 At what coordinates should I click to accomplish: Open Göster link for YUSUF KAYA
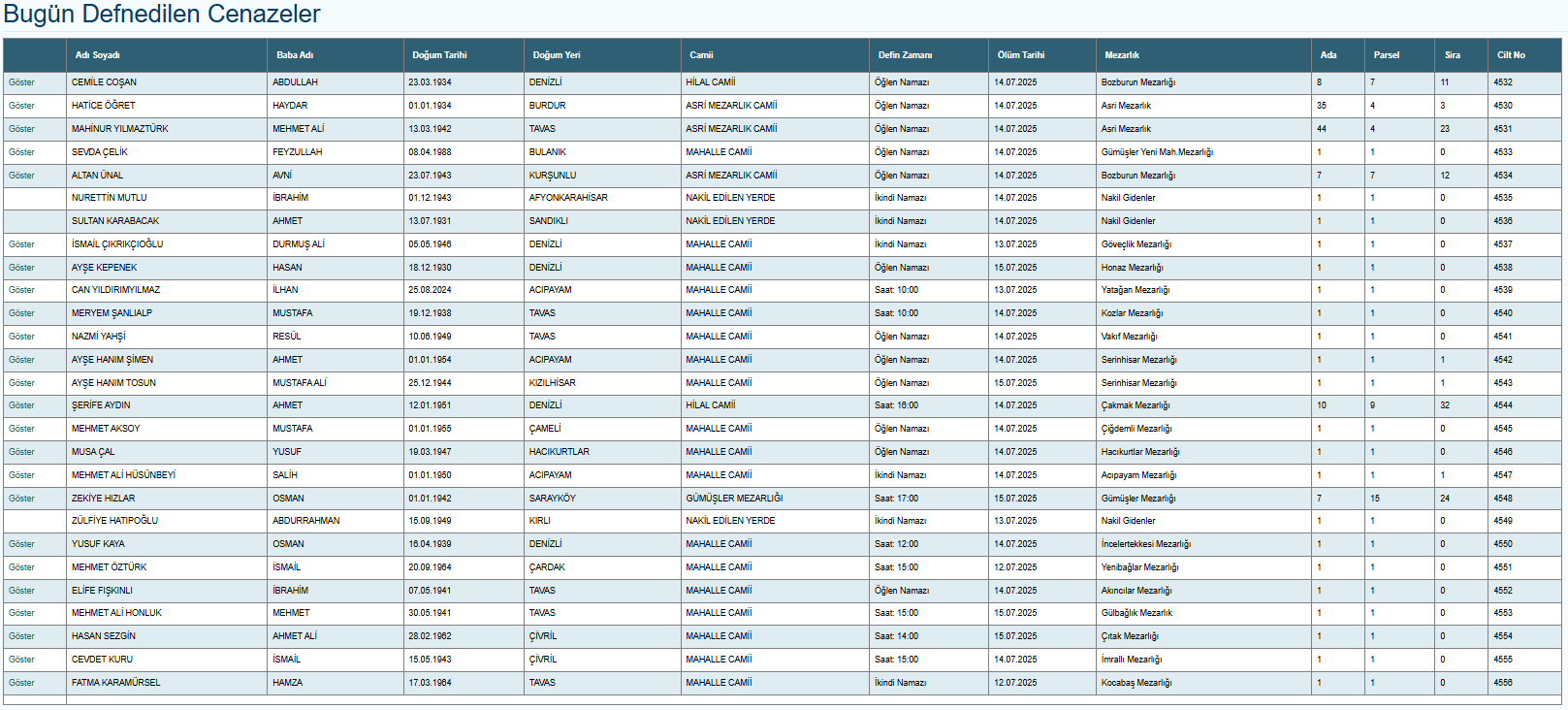21,544
